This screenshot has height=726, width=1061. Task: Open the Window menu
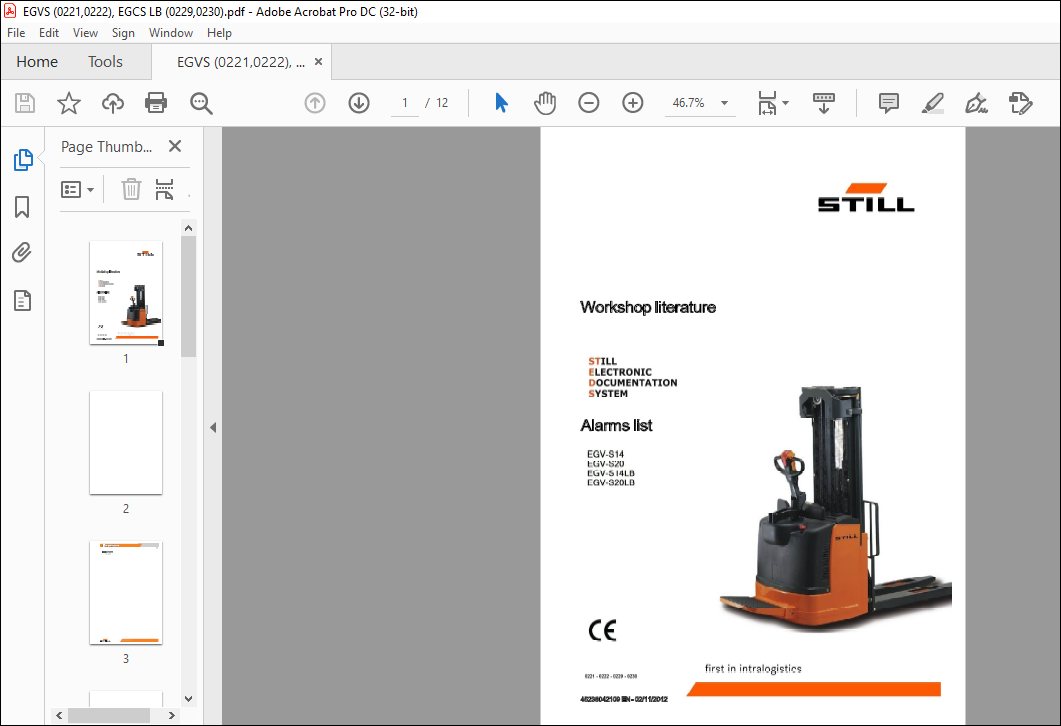click(171, 32)
